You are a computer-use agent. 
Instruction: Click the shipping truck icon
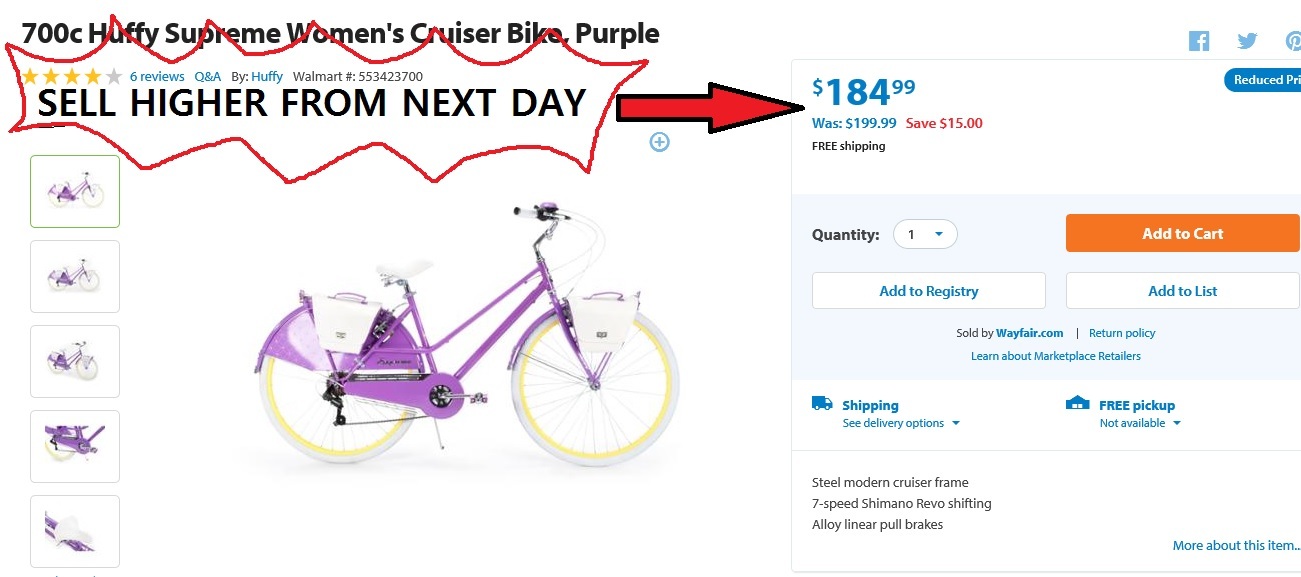coord(822,404)
